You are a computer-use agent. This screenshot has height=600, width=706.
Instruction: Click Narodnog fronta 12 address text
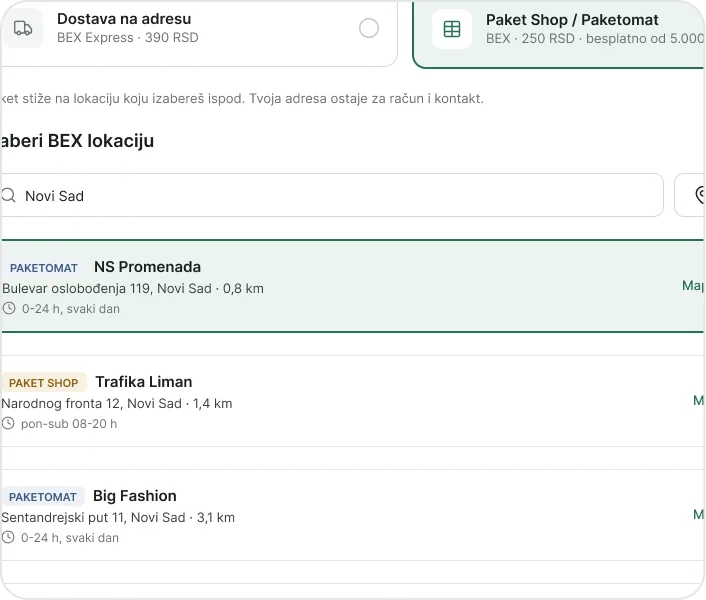(x=117, y=403)
